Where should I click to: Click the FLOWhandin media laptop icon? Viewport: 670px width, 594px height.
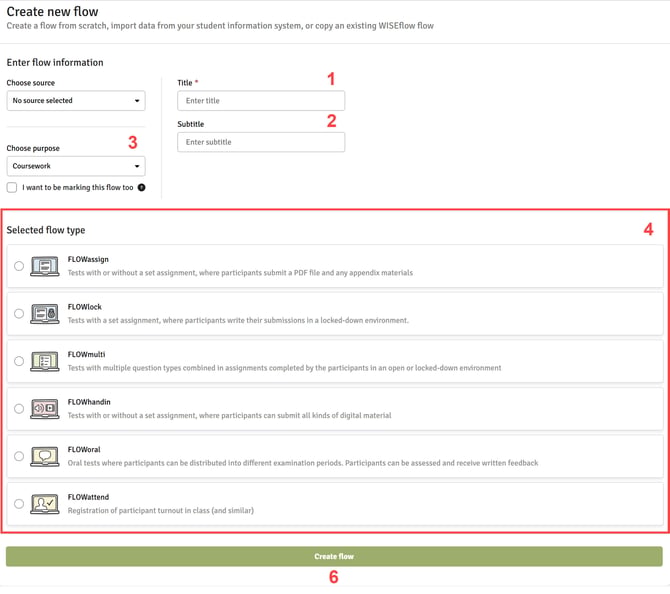tap(45, 409)
